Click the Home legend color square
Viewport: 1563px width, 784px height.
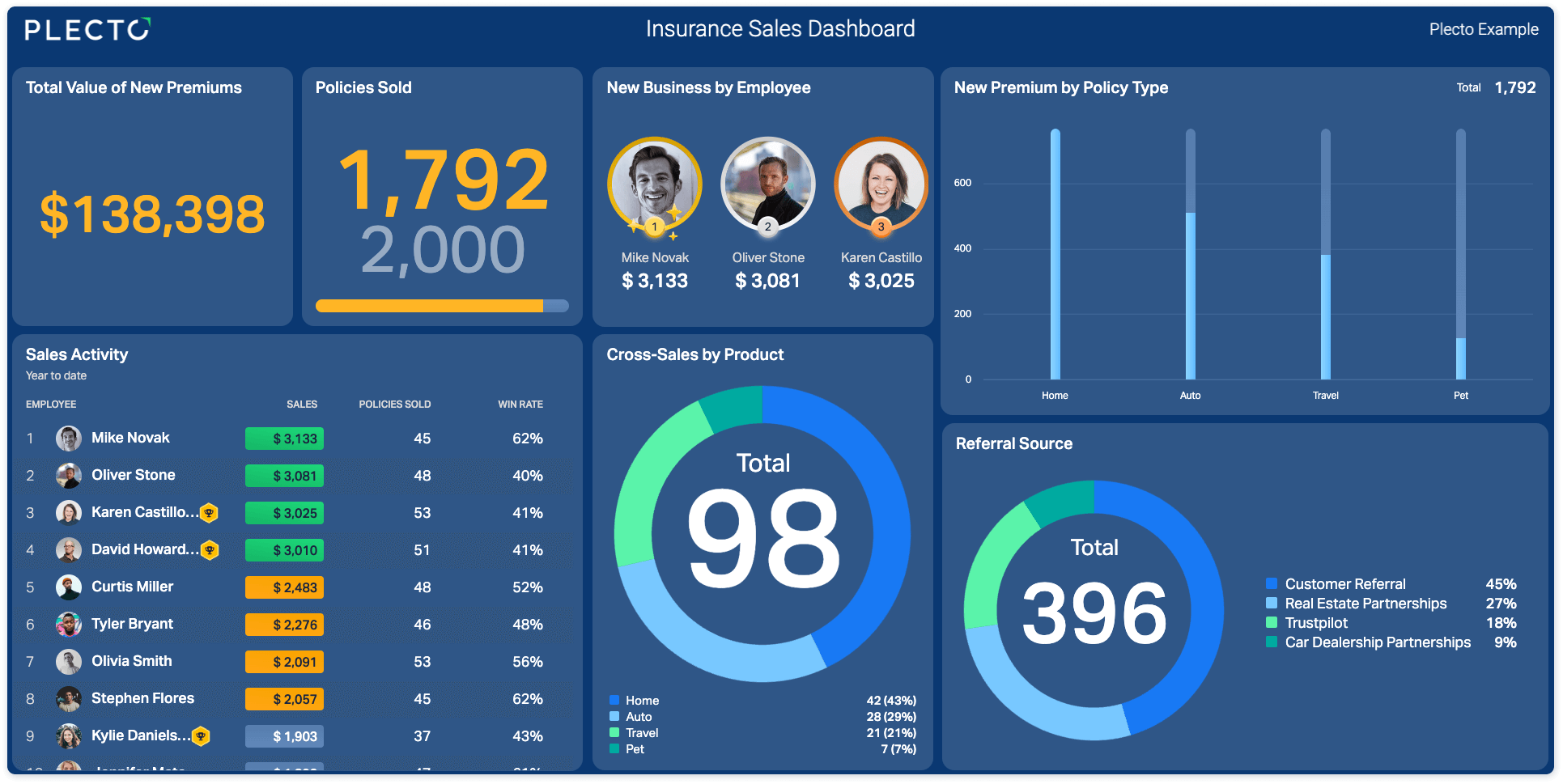(x=614, y=701)
